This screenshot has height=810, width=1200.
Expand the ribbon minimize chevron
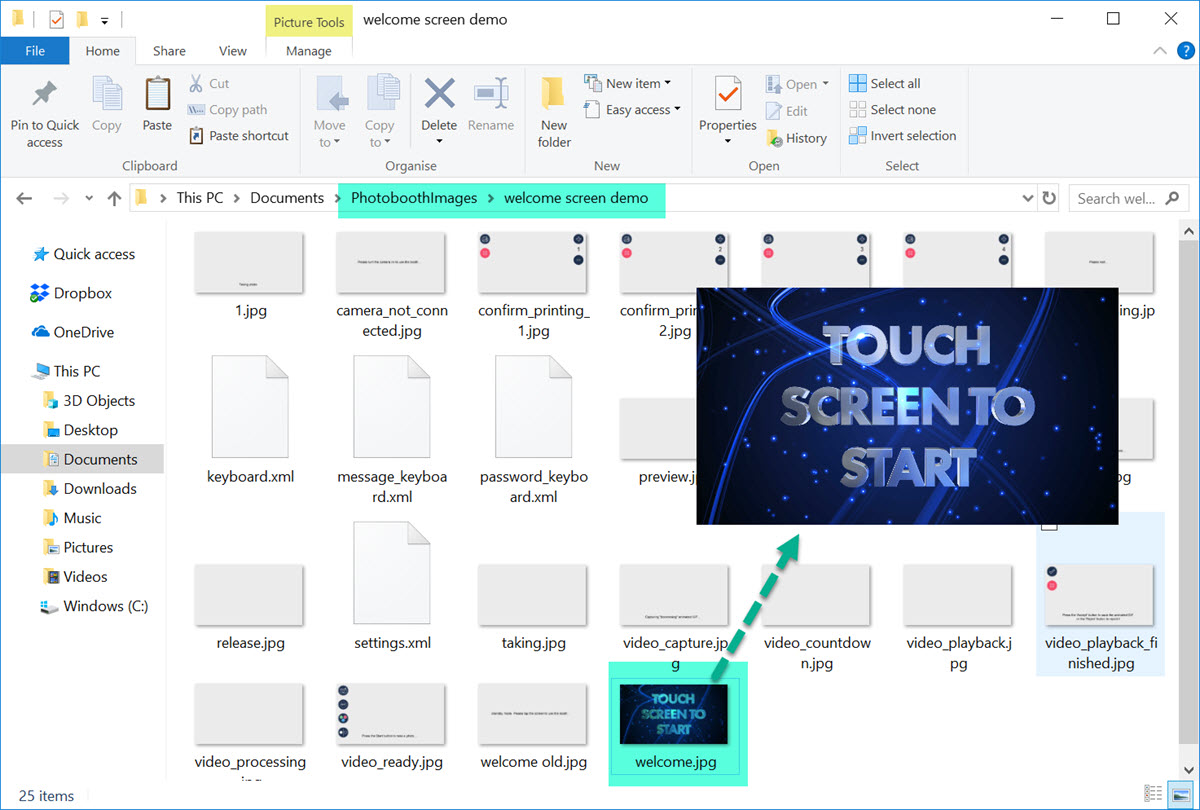(x=1160, y=51)
